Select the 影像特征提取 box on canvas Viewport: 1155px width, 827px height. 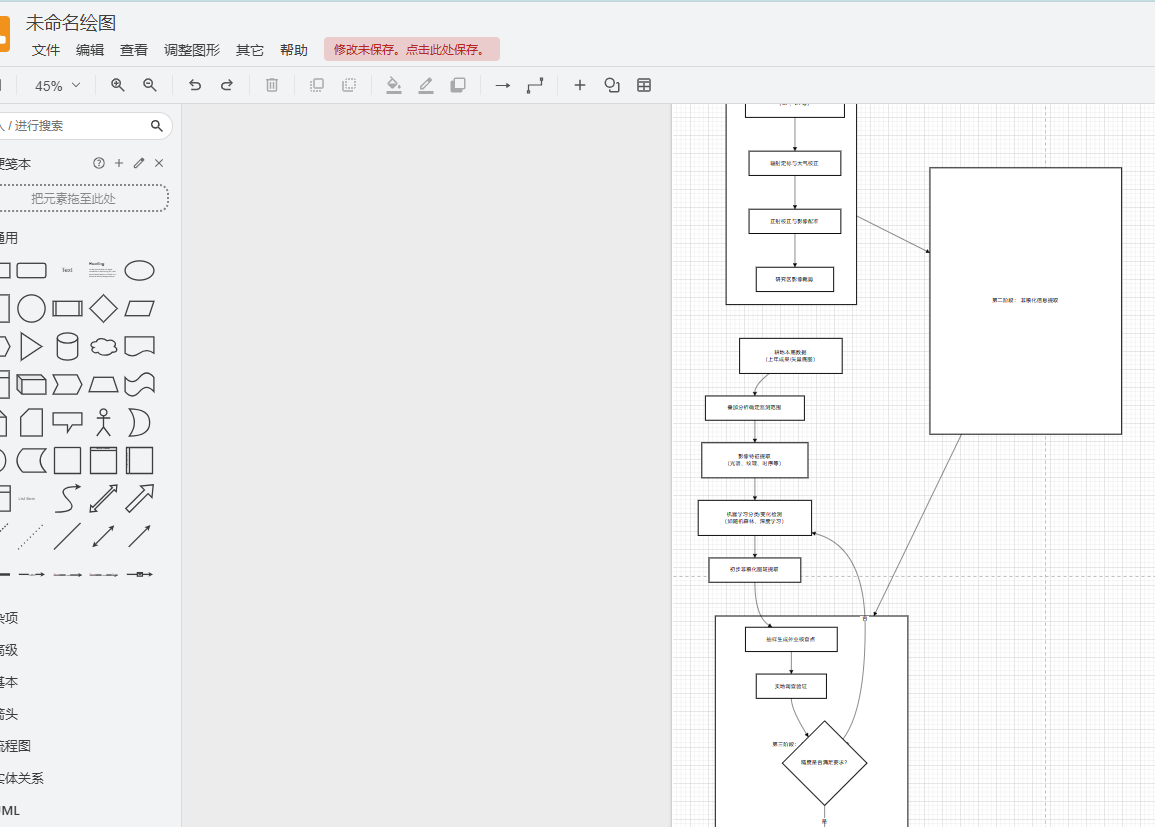[754, 460]
